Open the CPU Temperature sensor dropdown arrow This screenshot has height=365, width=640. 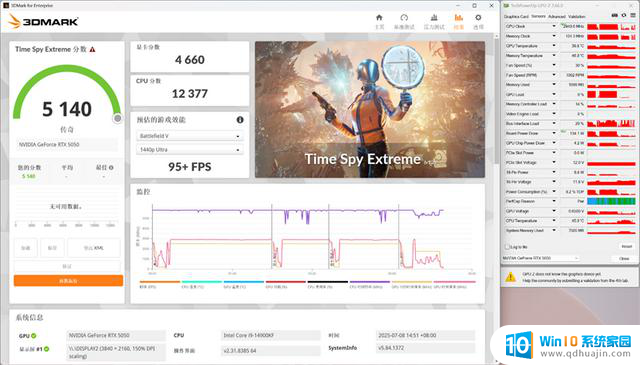pyautogui.click(x=554, y=220)
